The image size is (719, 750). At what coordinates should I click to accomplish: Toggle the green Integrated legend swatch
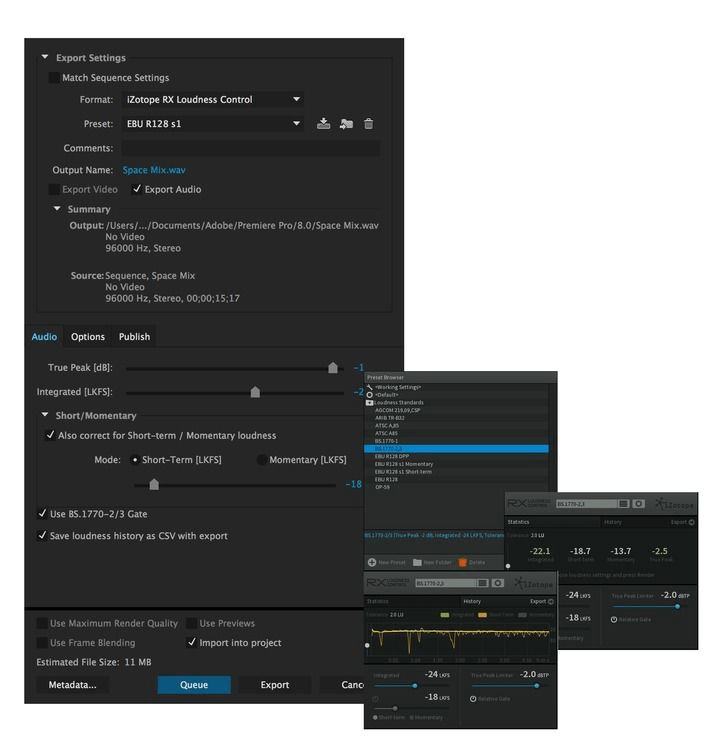pyautogui.click(x=444, y=615)
